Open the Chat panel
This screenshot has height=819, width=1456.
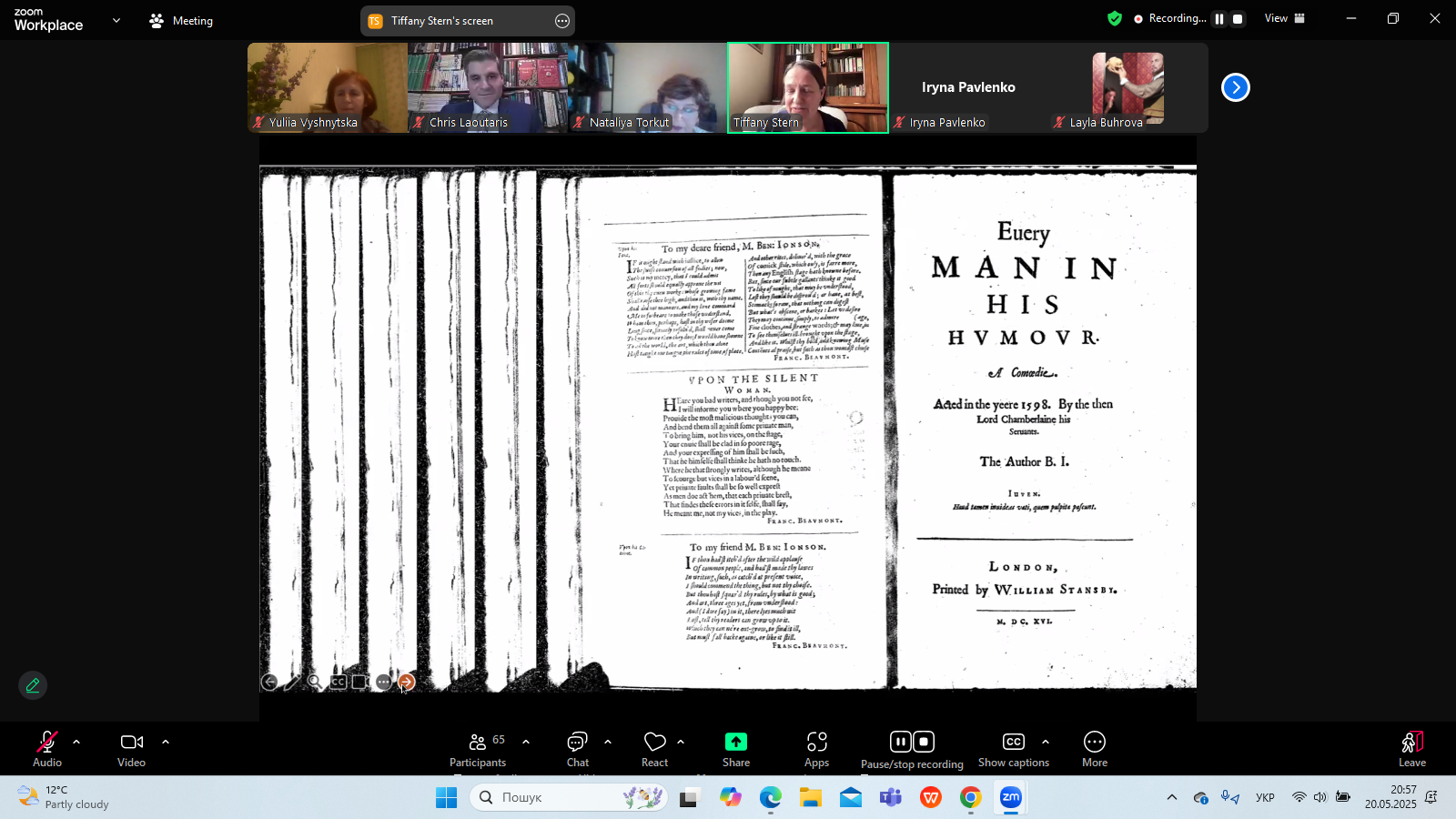[578, 750]
